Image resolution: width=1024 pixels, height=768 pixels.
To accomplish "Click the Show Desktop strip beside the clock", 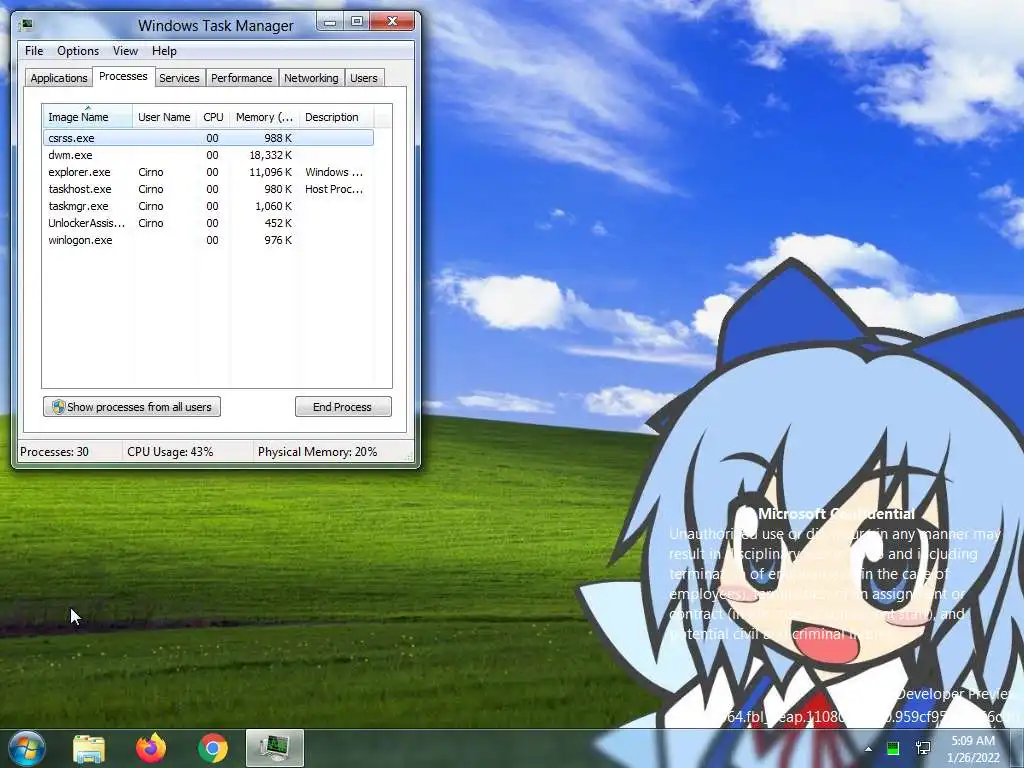I will 1017,748.
